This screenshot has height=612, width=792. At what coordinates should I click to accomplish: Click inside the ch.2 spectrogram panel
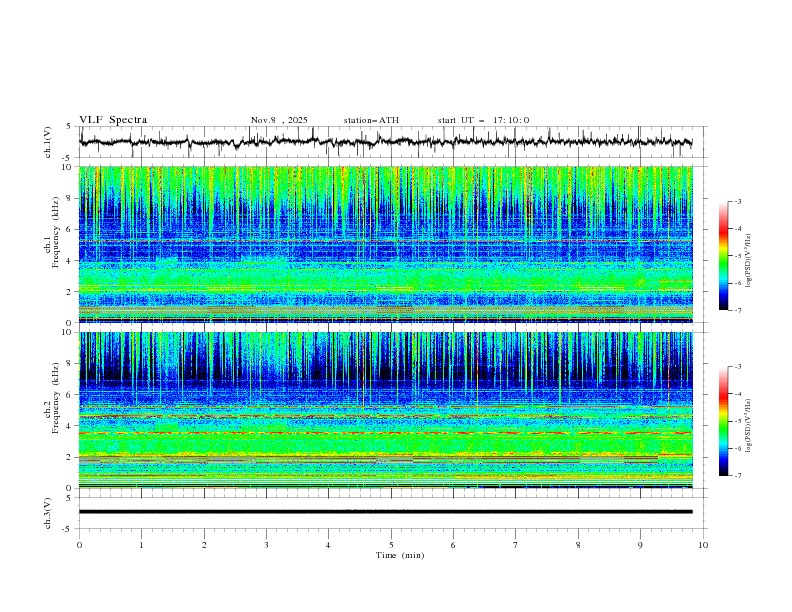[x=385, y=410]
